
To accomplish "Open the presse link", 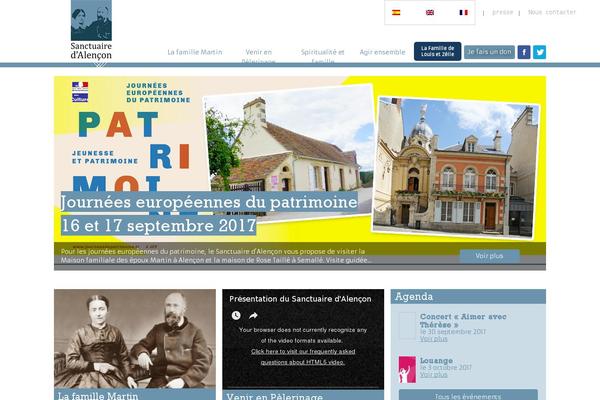I will click(x=502, y=12).
